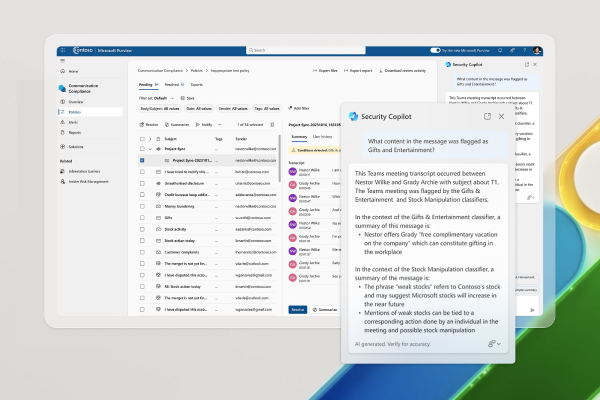600x400 pixels.
Task: Collapse the Project Sync thread chevron
Action: [152, 148]
